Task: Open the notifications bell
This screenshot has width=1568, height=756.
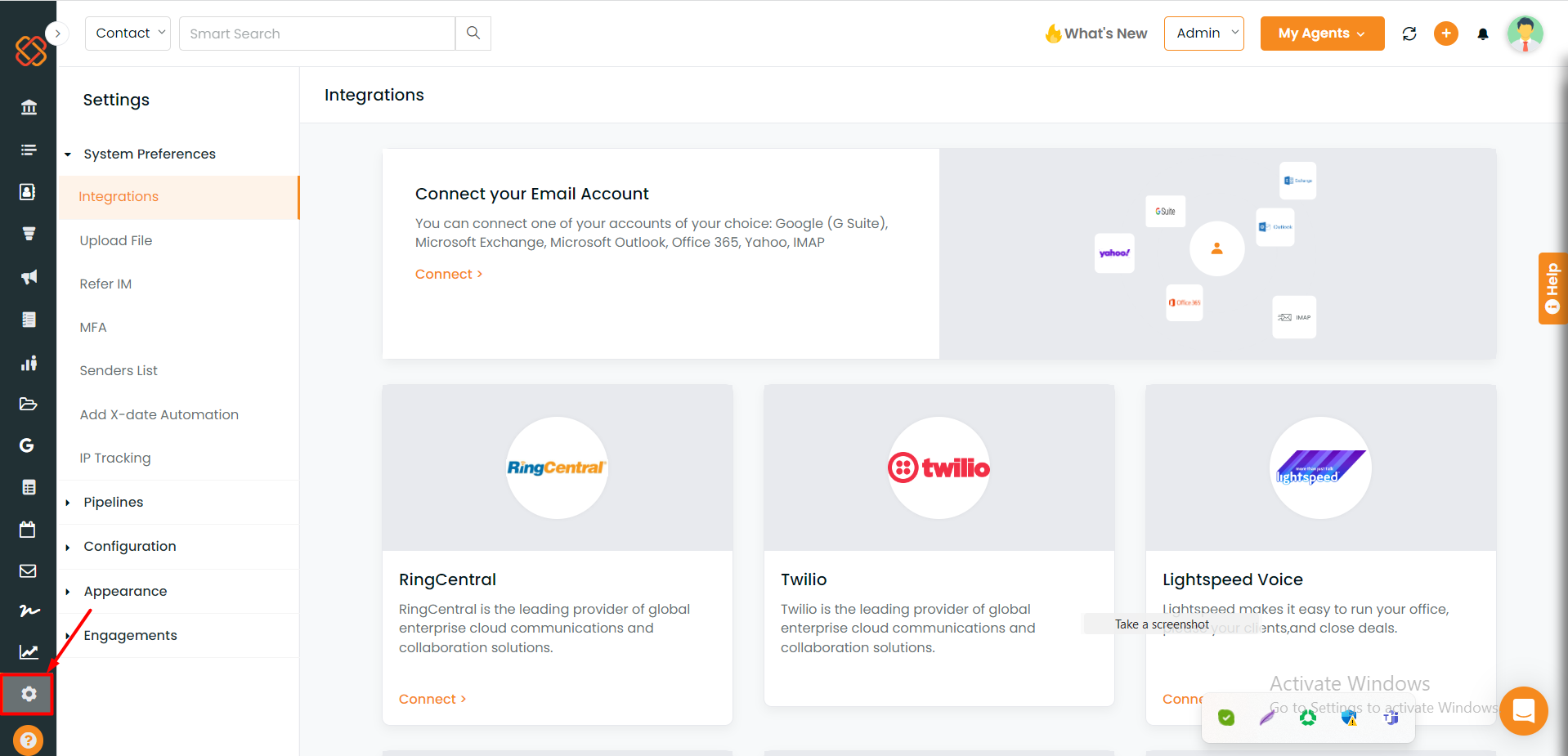Action: pyautogui.click(x=1483, y=34)
